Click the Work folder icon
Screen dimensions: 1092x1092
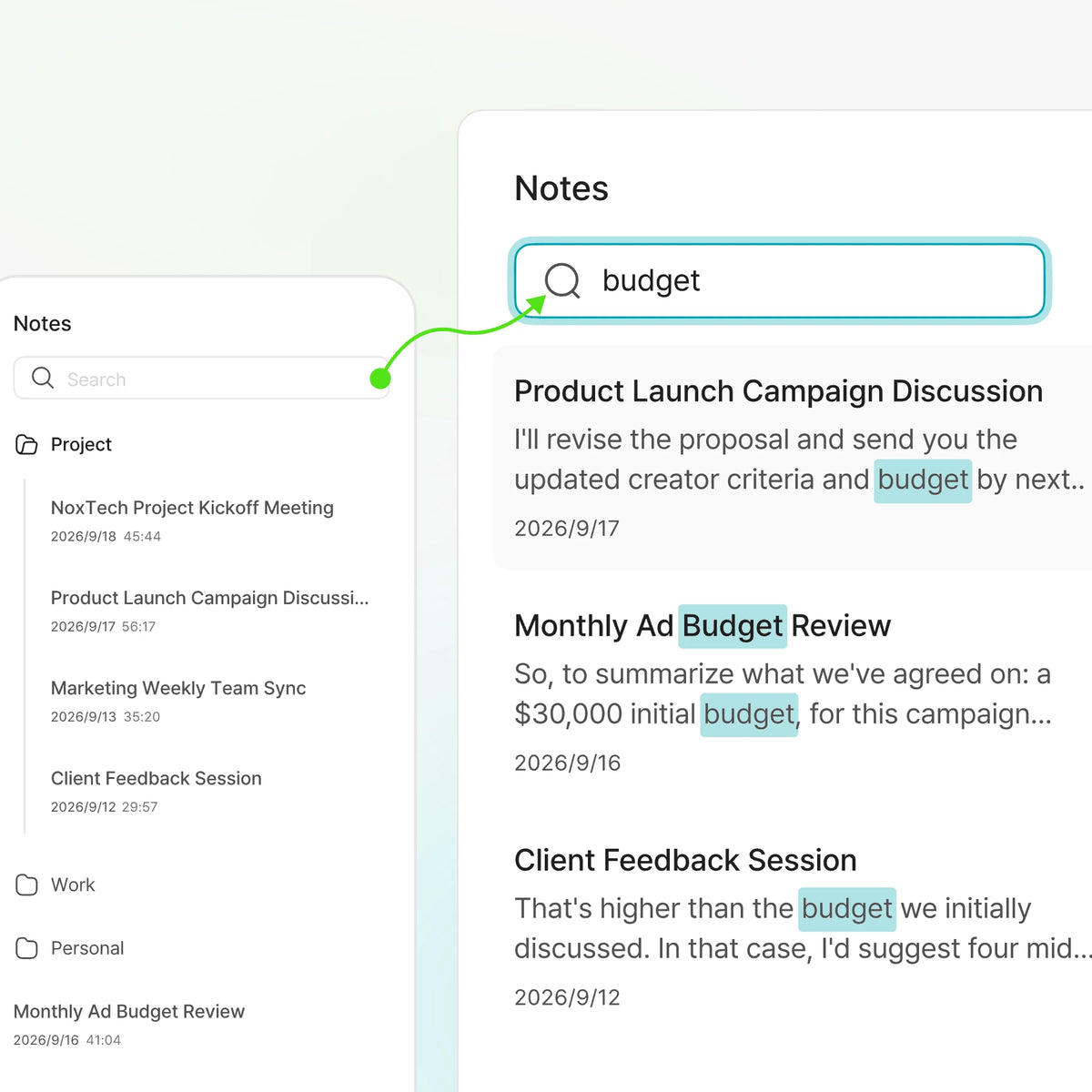click(x=26, y=885)
